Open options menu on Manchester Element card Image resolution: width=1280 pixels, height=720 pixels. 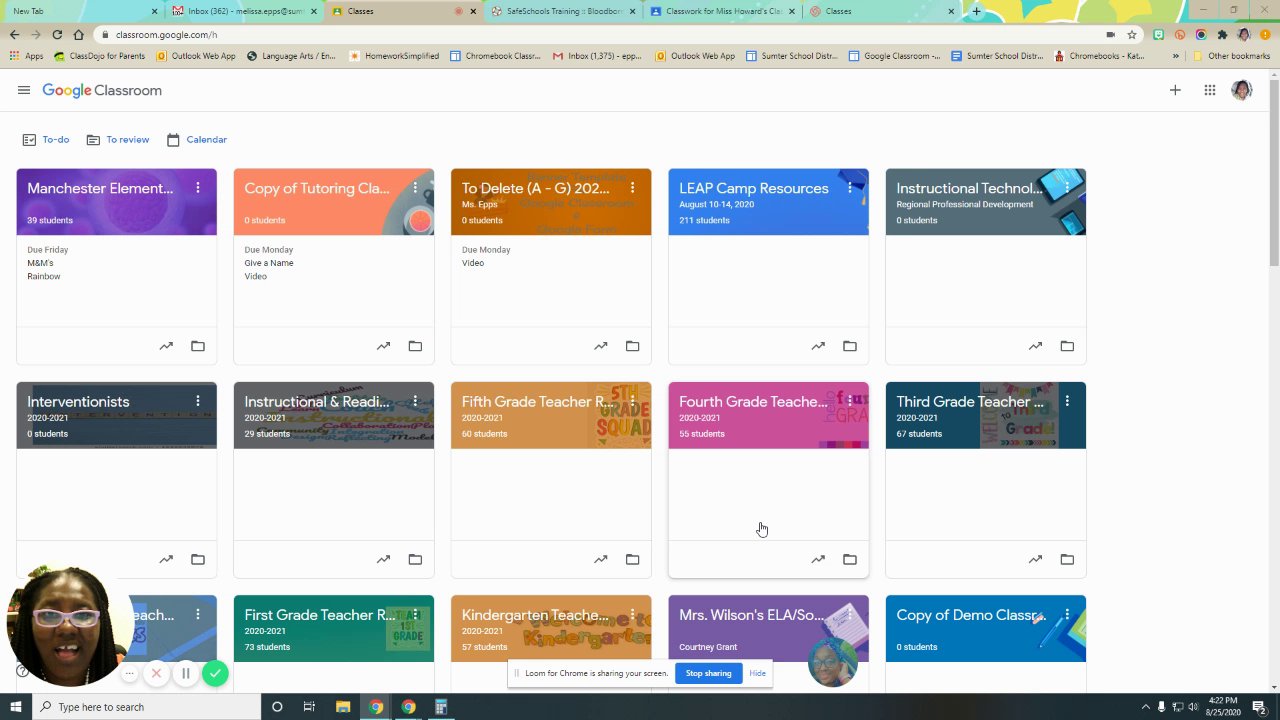198,188
